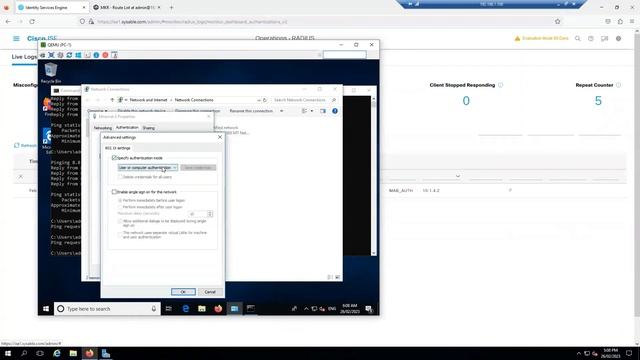Open host File Explorer taskbar icon

coord(73,353)
